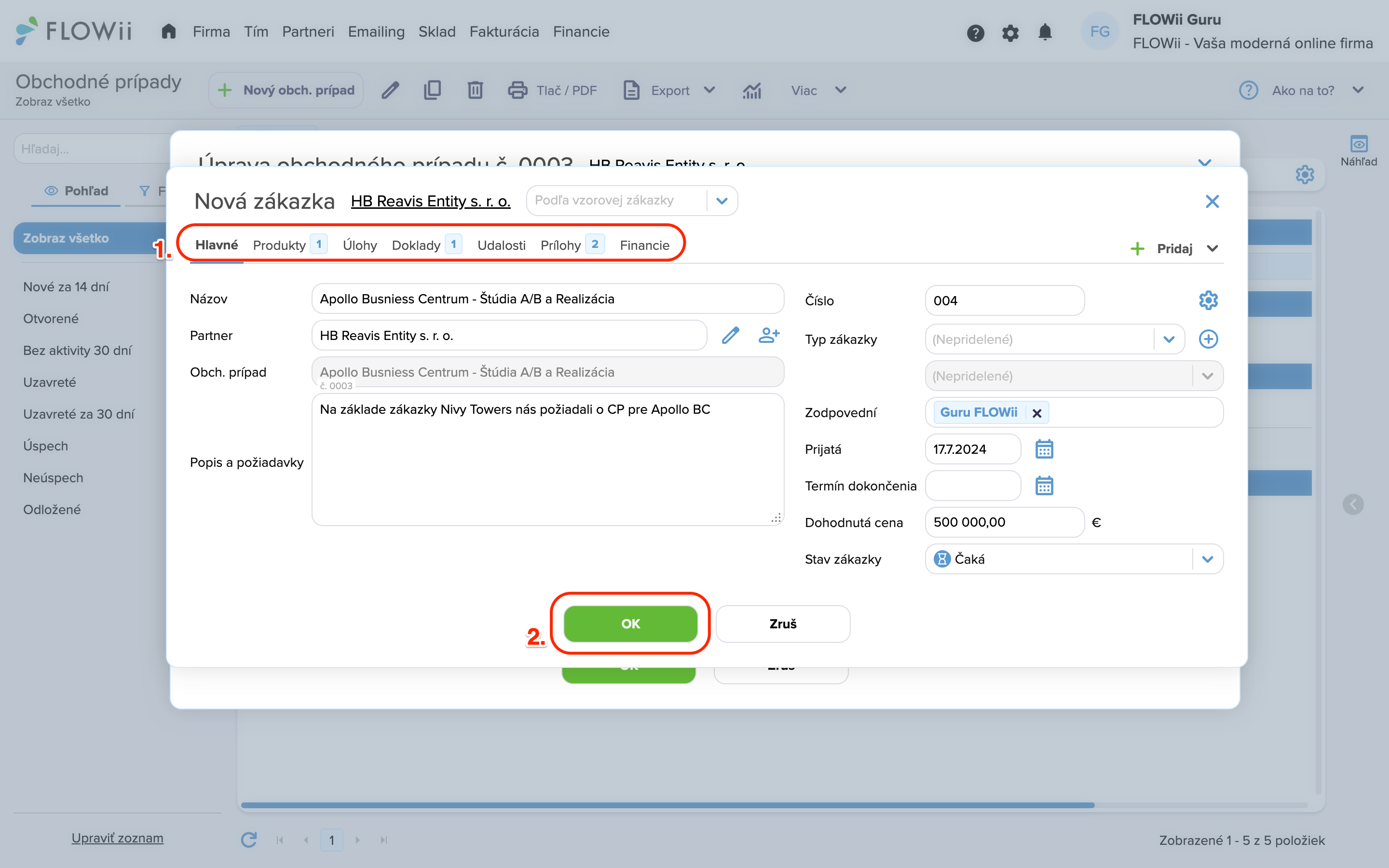1389x868 pixels.
Task: Add new order type with plus circle icon
Action: [1208, 339]
